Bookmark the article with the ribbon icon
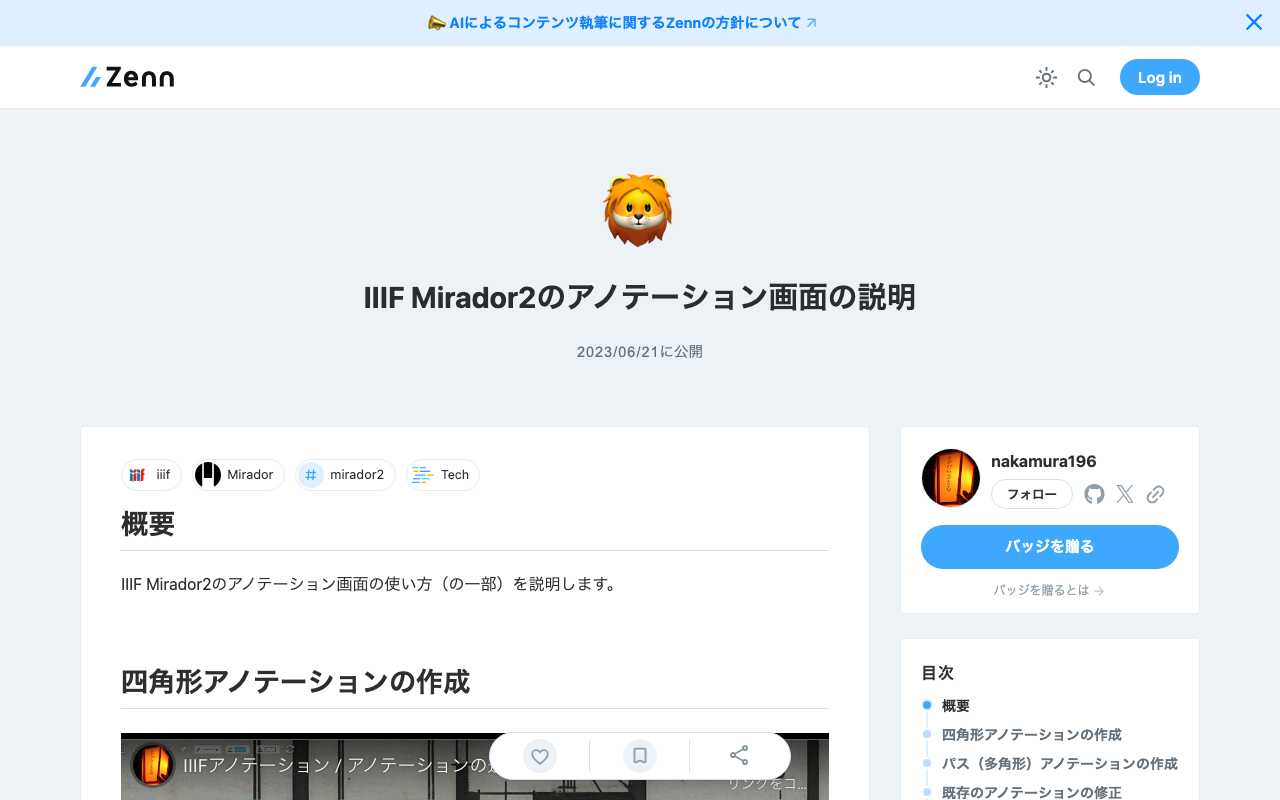 639,756
